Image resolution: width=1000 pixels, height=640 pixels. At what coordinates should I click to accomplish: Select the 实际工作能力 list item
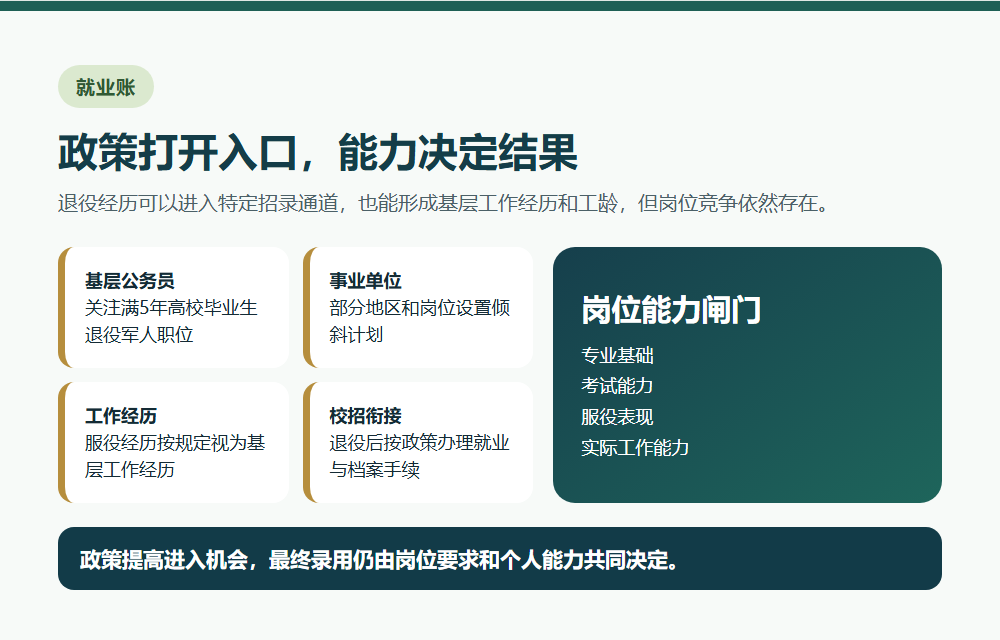[635, 447]
